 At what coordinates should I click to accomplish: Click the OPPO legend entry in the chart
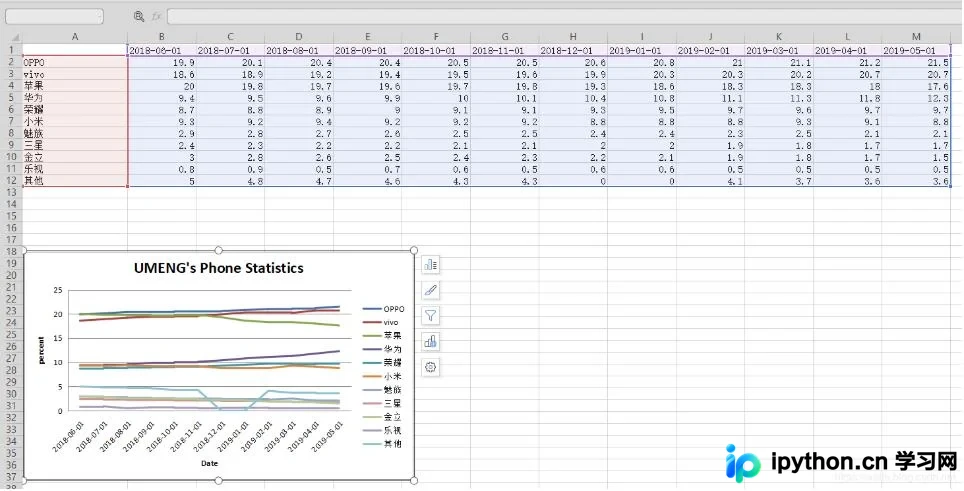(384, 309)
